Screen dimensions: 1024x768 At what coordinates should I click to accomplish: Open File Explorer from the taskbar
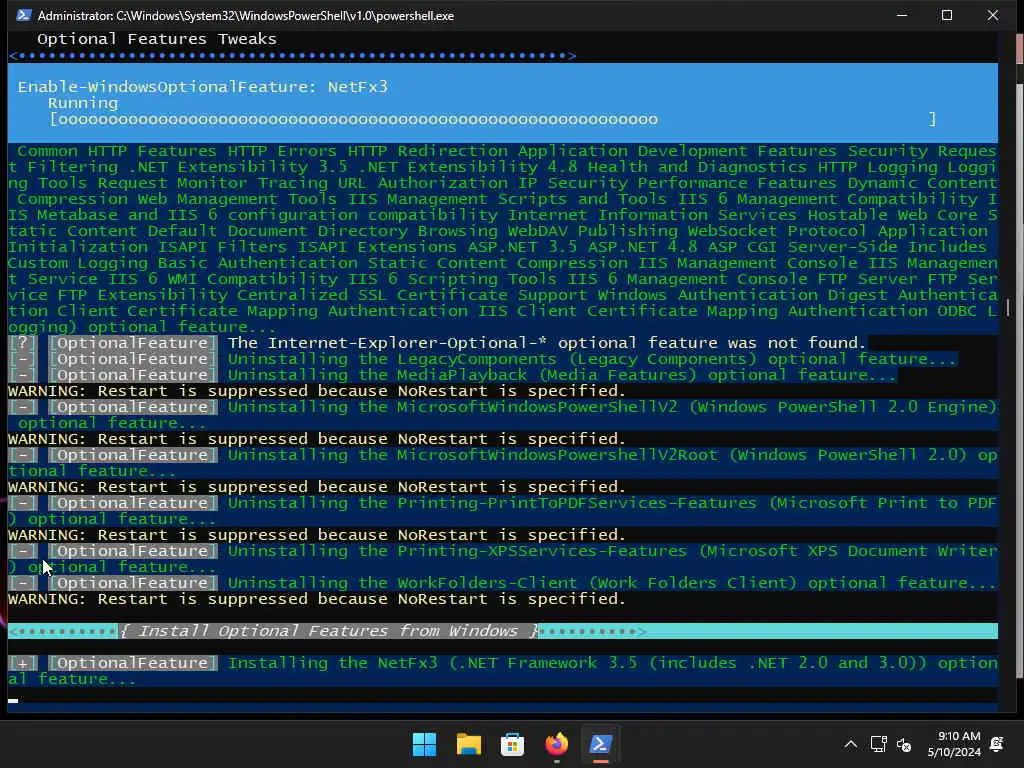tap(468, 744)
